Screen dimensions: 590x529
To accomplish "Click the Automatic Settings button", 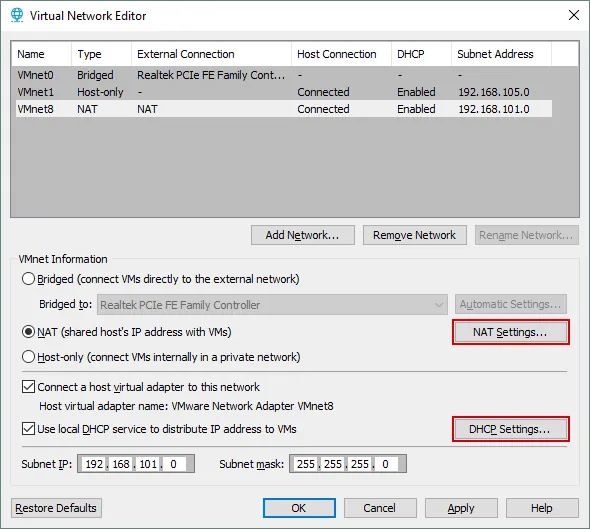I will [510, 304].
